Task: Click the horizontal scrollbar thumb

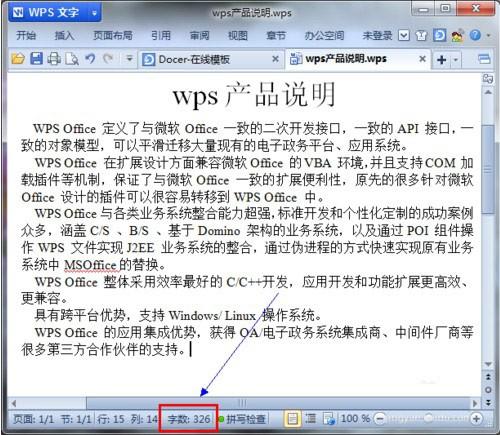Action: (242, 403)
